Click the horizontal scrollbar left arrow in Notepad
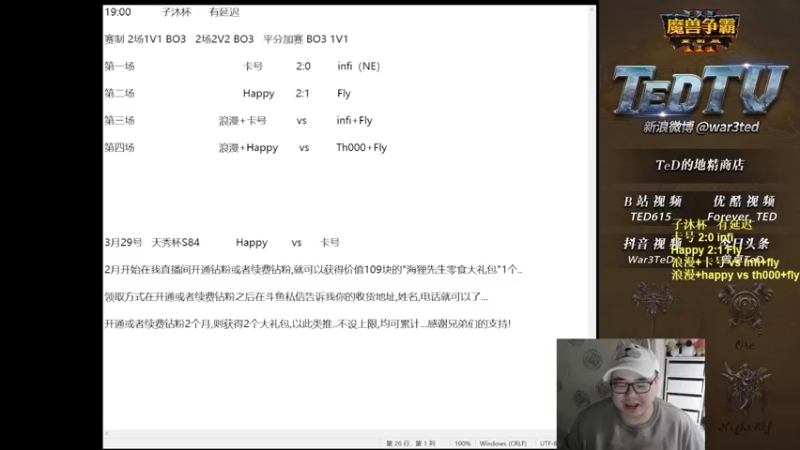The image size is (800, 450). pos(107,433)
